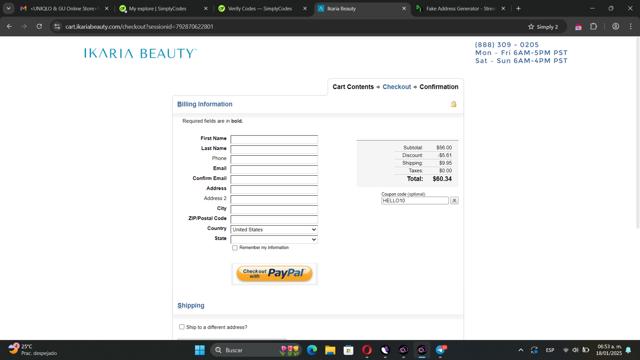Close the Fake Address Generator tab

[x=503, y=8]
